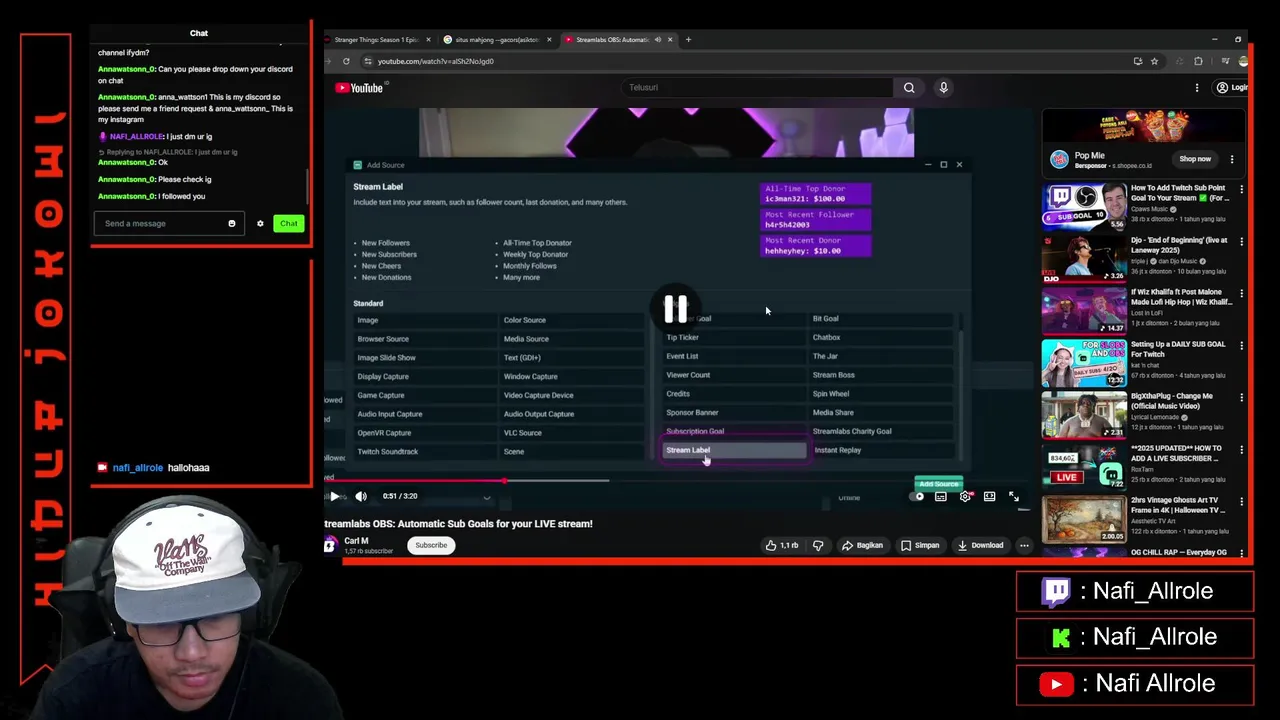Open YouTube settings three-dot menu beside Login

pos(1197,88)
